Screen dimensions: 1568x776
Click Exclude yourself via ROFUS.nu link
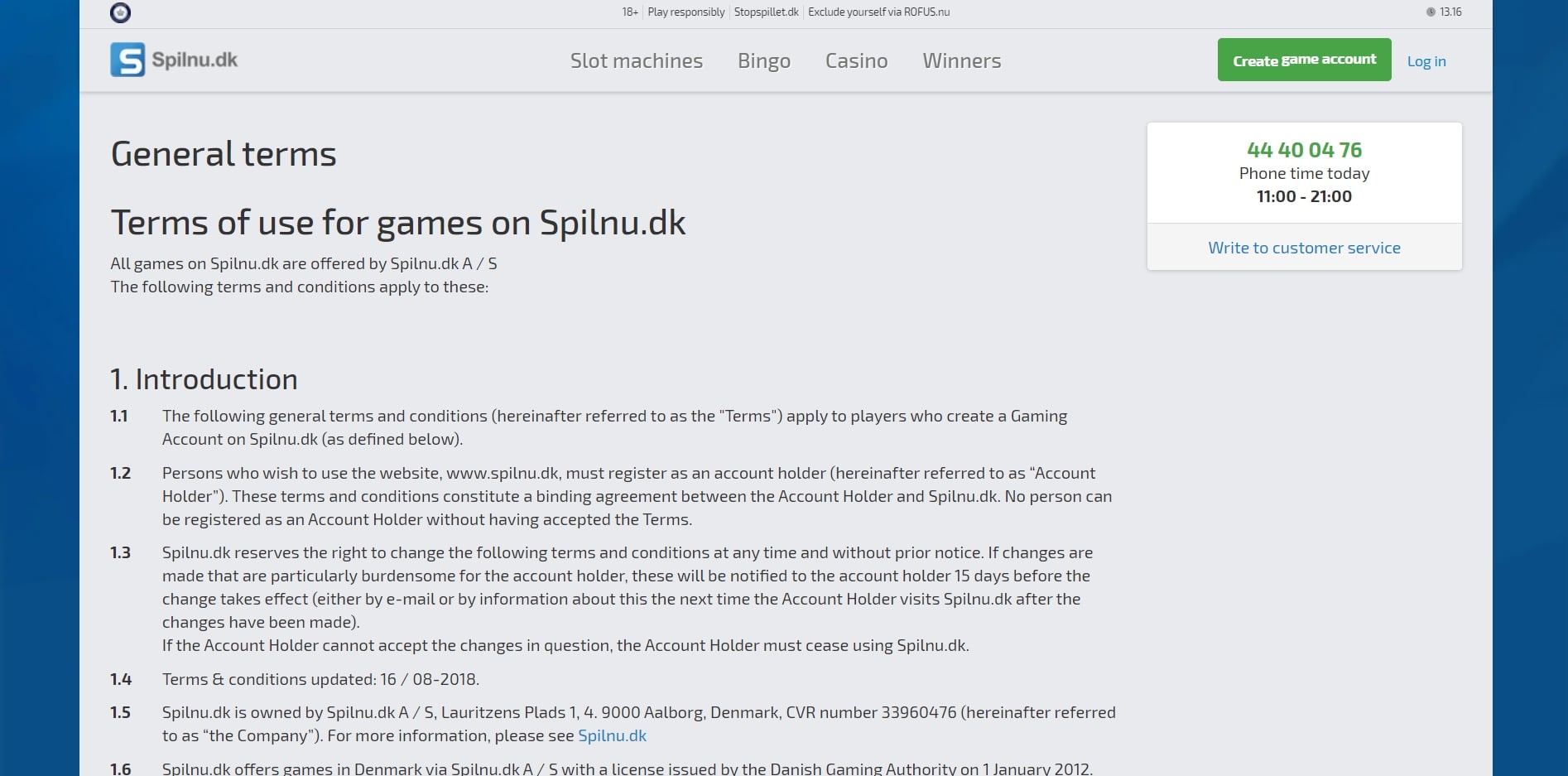click(x=878, y=12)
